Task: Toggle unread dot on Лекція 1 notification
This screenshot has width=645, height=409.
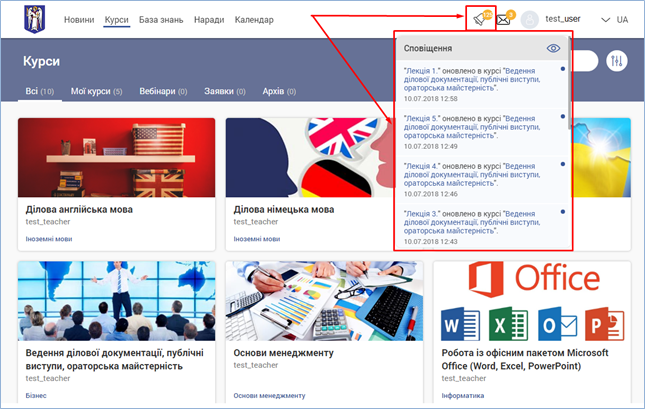Action: pyautogui.click(x=563, y=69)
